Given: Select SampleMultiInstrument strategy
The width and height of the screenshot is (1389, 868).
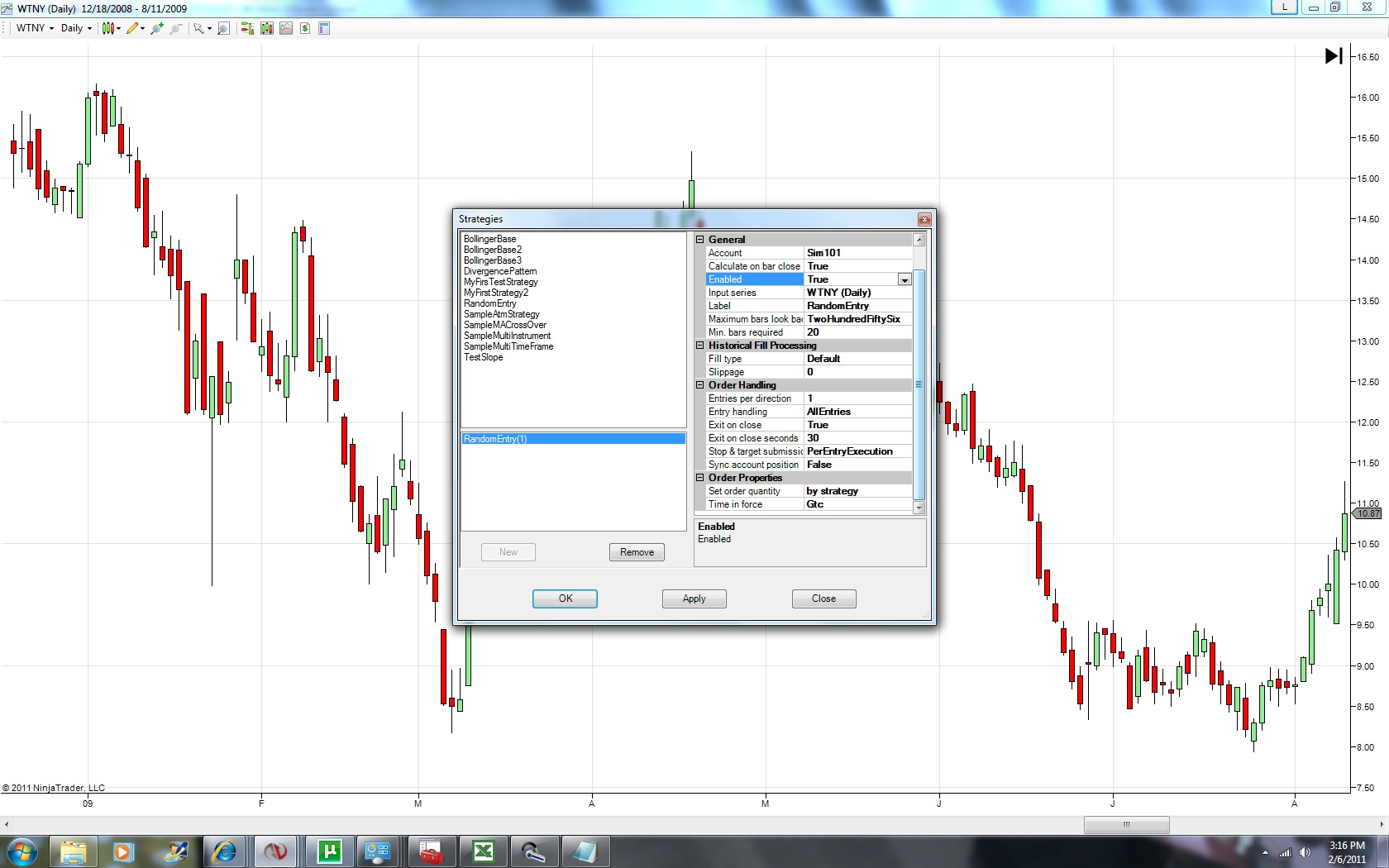Looking at the screenshot, I should (508, 336).
